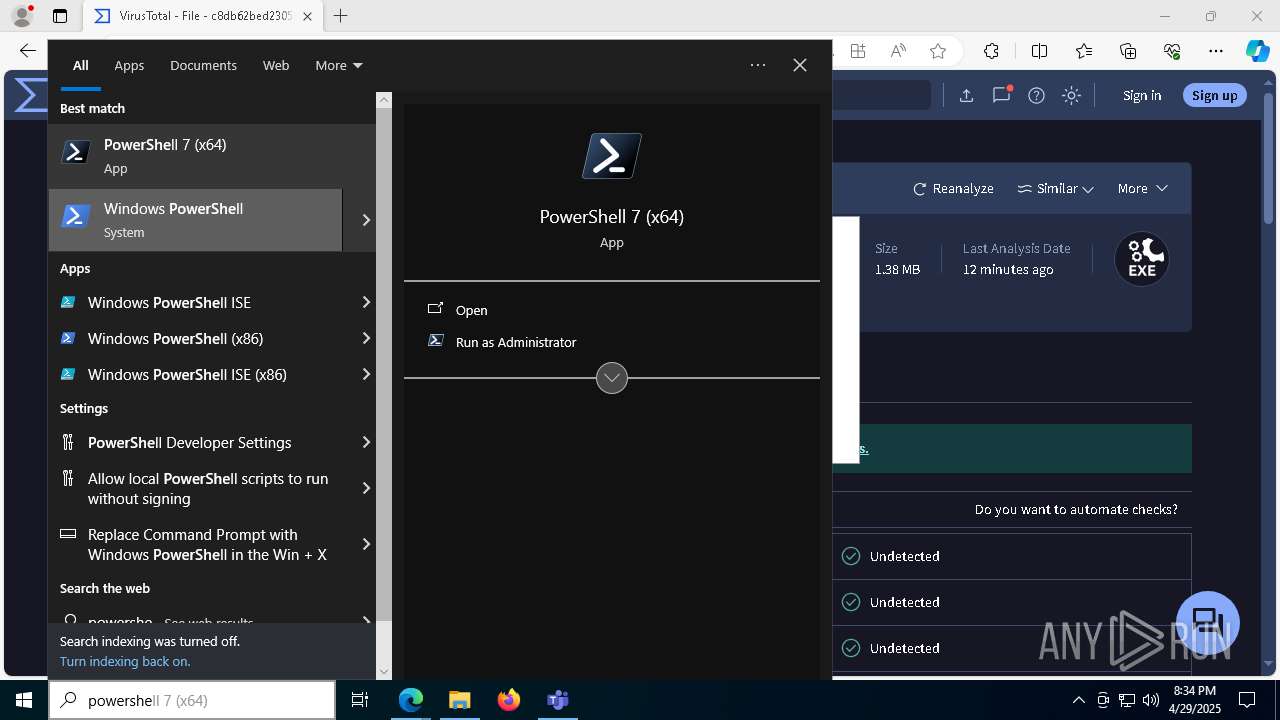Expand Replace Command Prompt setting arrow
The width and height of the screenshot is (1280, 720).
tap(366, 544)
